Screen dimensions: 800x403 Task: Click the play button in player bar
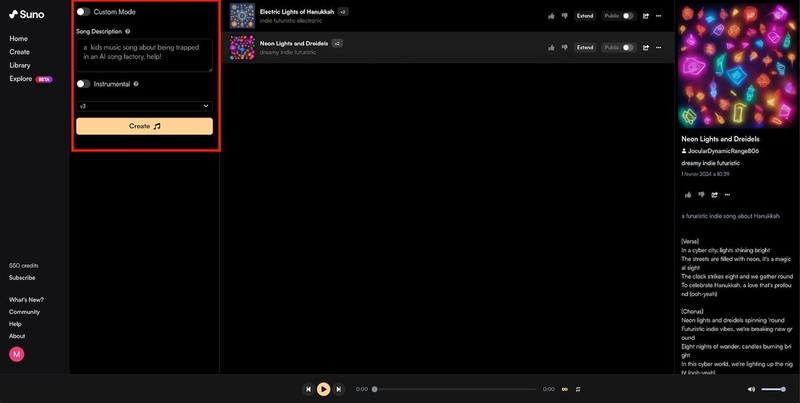pos(323,389)
